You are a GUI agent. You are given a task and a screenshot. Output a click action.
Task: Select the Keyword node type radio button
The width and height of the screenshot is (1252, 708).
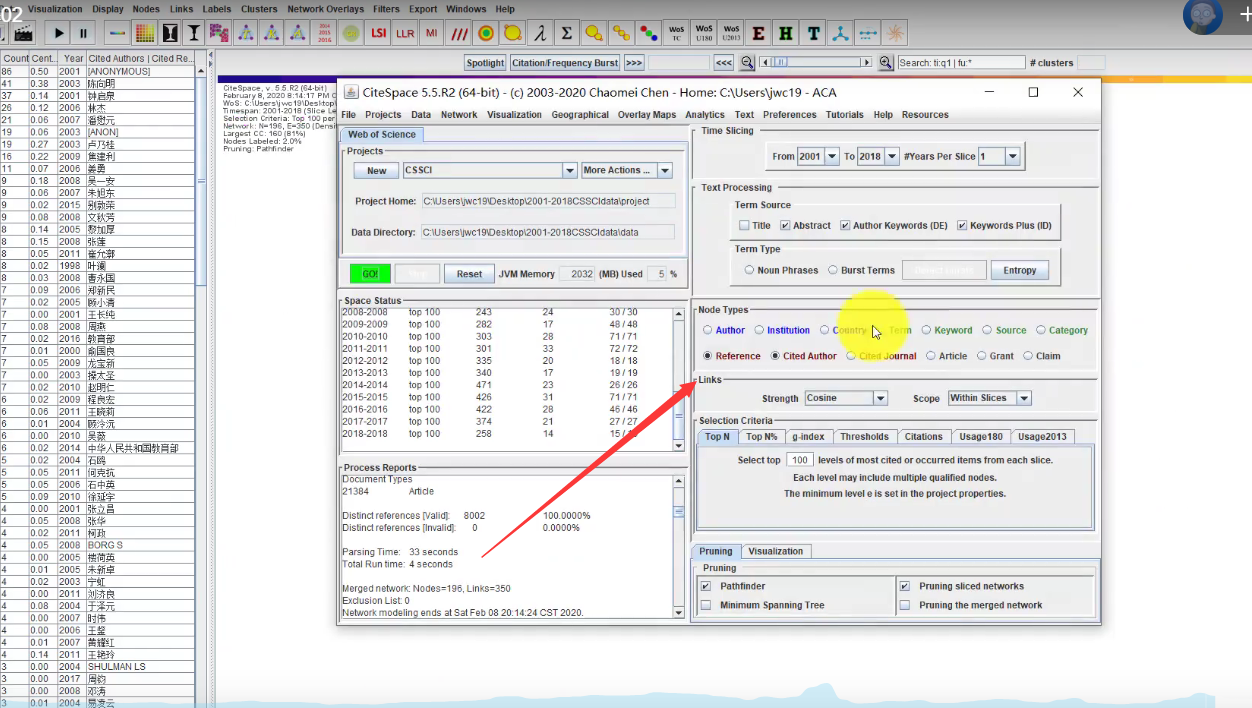pyautogui.click(x=927, y=330)
